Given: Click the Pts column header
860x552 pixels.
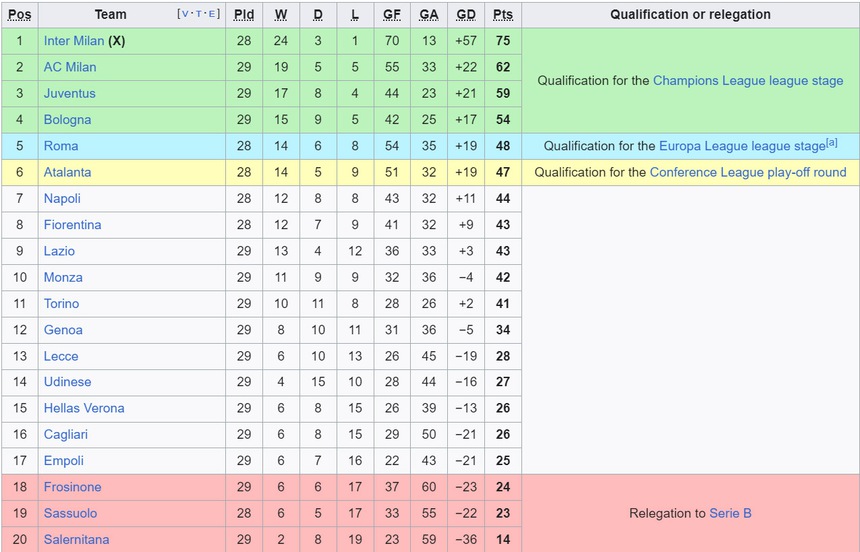Looking at the screenshot, I should pyautogui.click(x=502, y=14).
